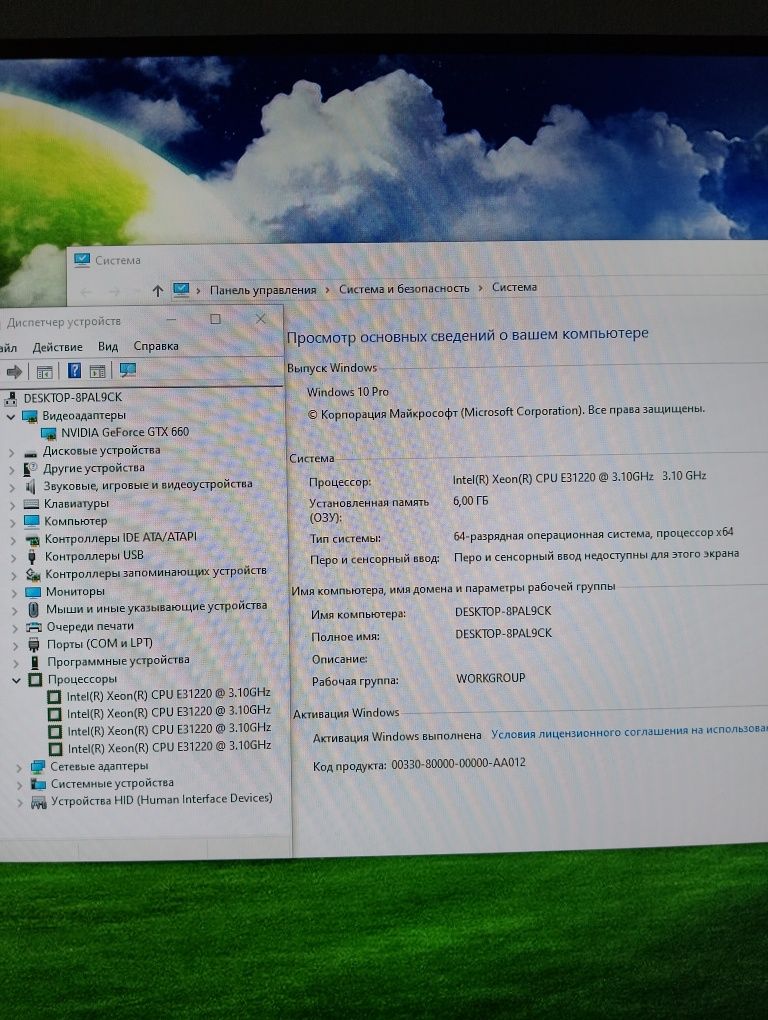Expand the Системные устройства node
Screen dimensions: 768x1020
pos(20,785)
